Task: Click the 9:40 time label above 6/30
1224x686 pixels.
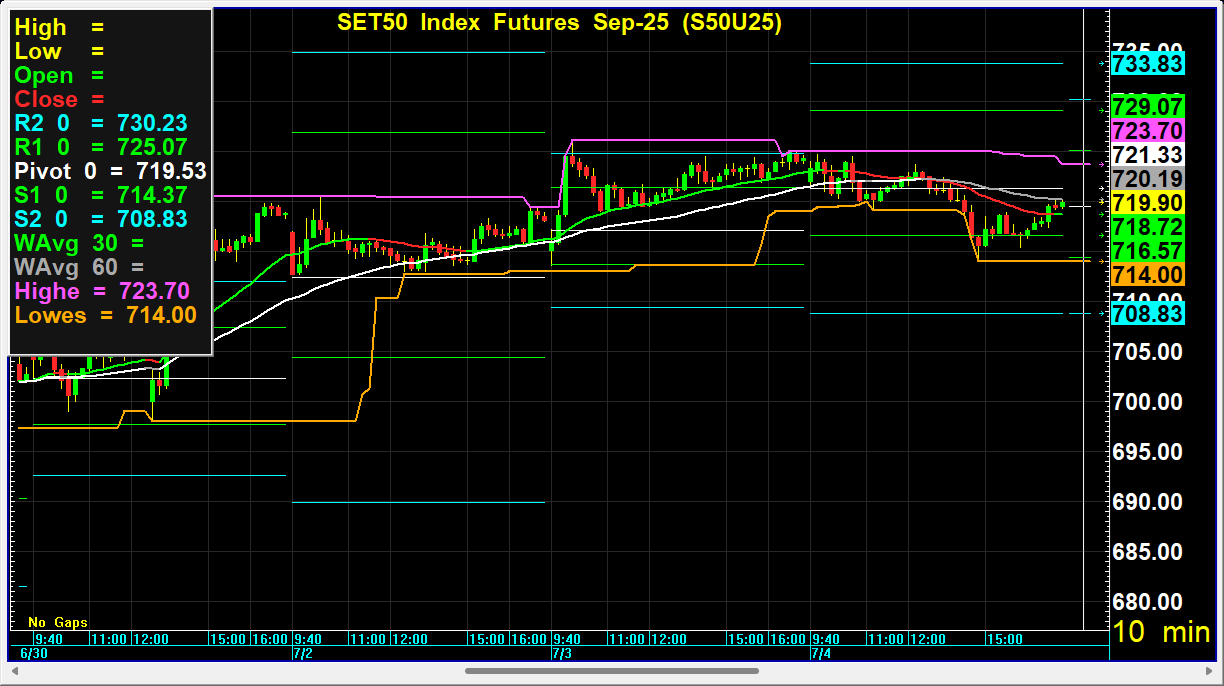Action: pos(50,639)
